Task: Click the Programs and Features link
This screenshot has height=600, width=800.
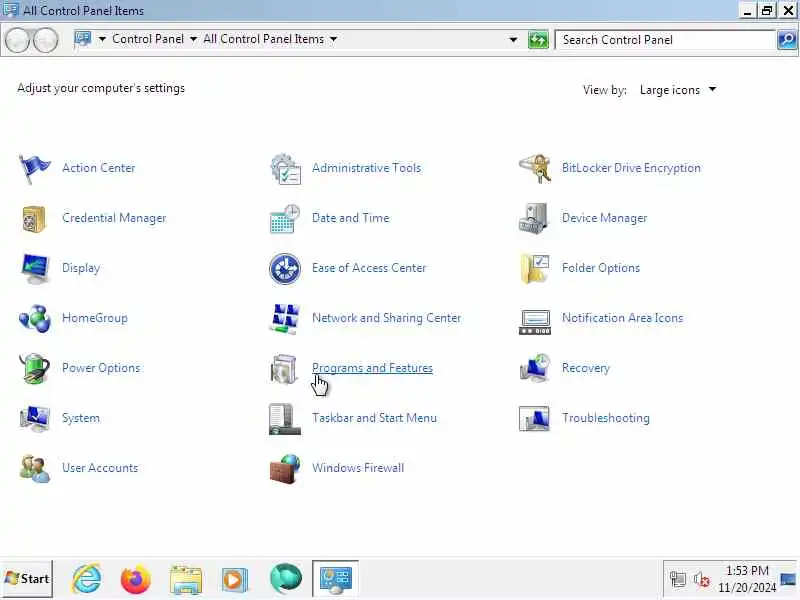Action: 372,368
